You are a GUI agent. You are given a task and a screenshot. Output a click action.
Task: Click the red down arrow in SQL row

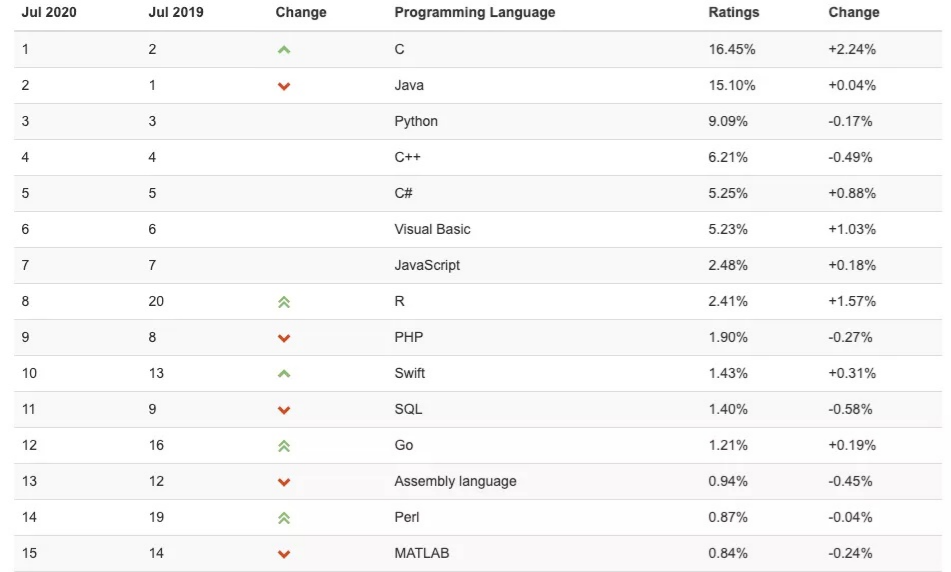point(283,410)
